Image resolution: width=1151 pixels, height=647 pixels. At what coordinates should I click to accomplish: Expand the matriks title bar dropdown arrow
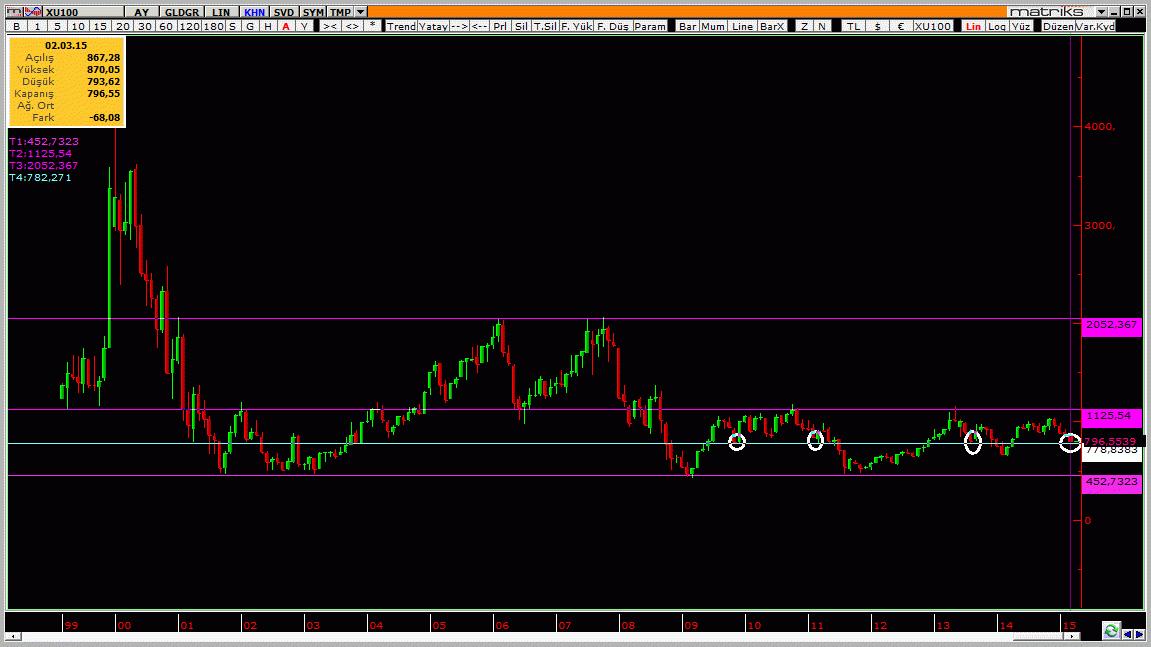point(1101,12)
